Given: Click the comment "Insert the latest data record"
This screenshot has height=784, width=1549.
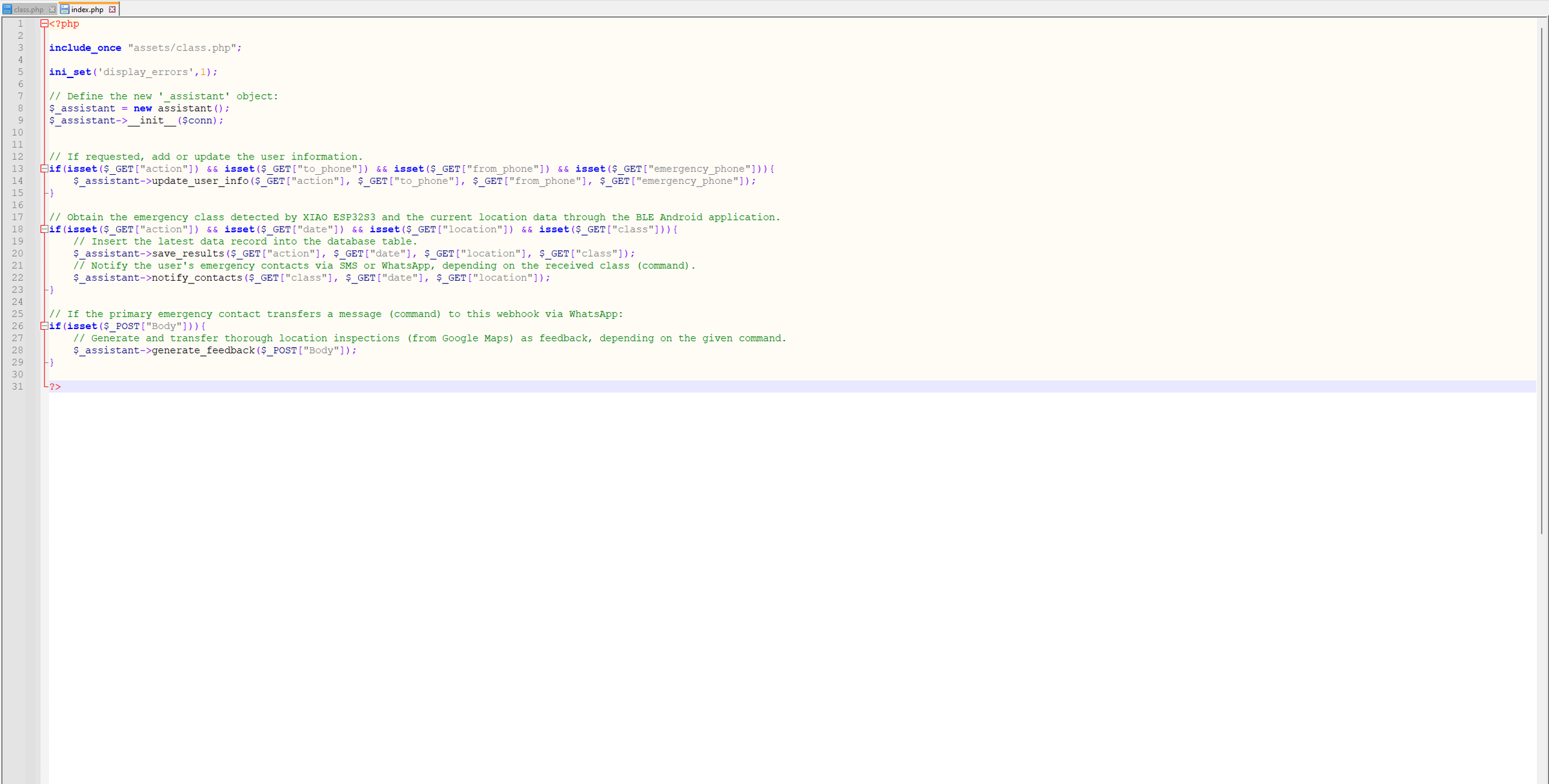Looking at the screenshot, I should [245, 242].
